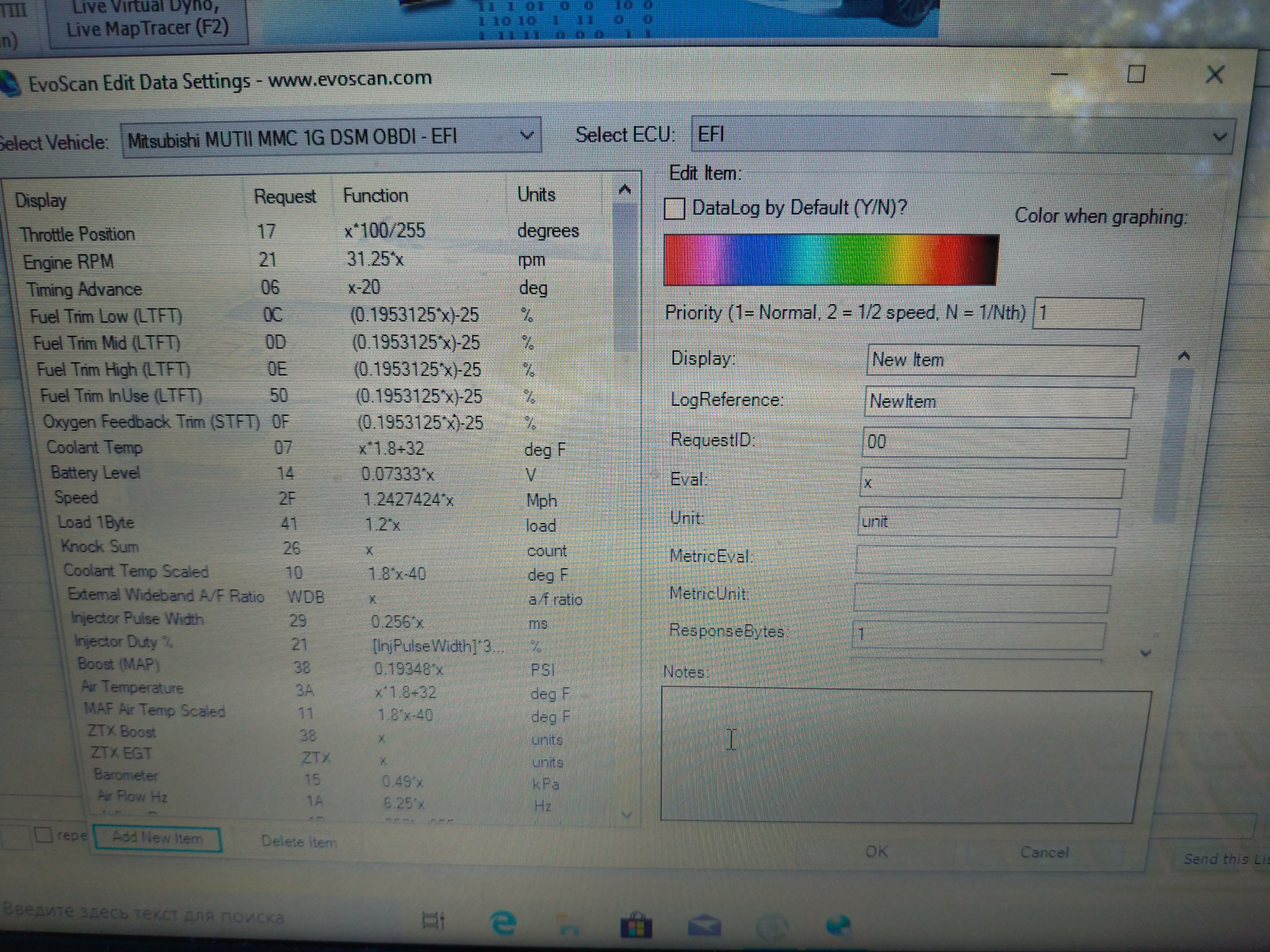Click the ResponseBytes field
Viewport: 1270px width, 952px height.
(x=978, y=634)
